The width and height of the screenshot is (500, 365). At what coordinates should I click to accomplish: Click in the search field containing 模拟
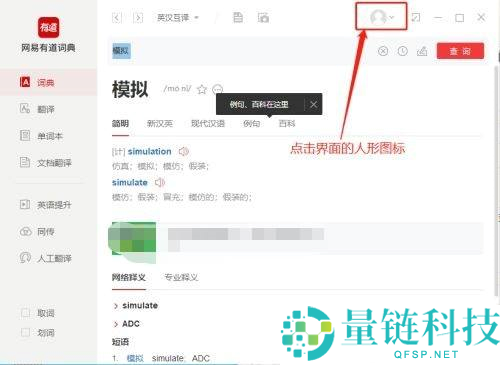point(240,51)
